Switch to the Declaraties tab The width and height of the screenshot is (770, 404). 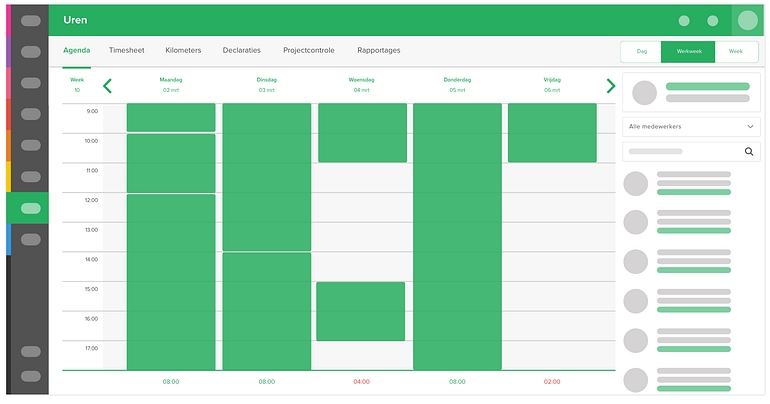pos(242,50)
